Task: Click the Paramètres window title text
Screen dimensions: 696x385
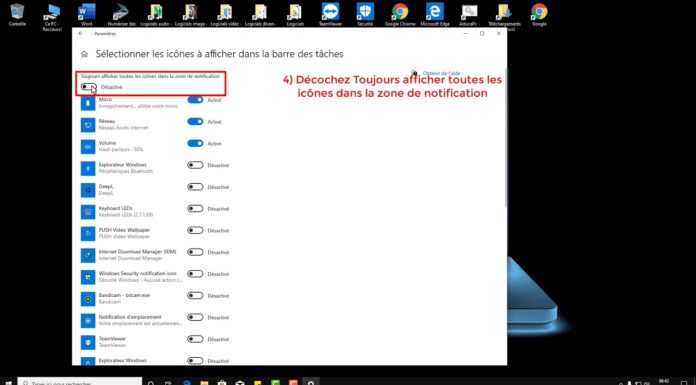Action: [105, 33]
